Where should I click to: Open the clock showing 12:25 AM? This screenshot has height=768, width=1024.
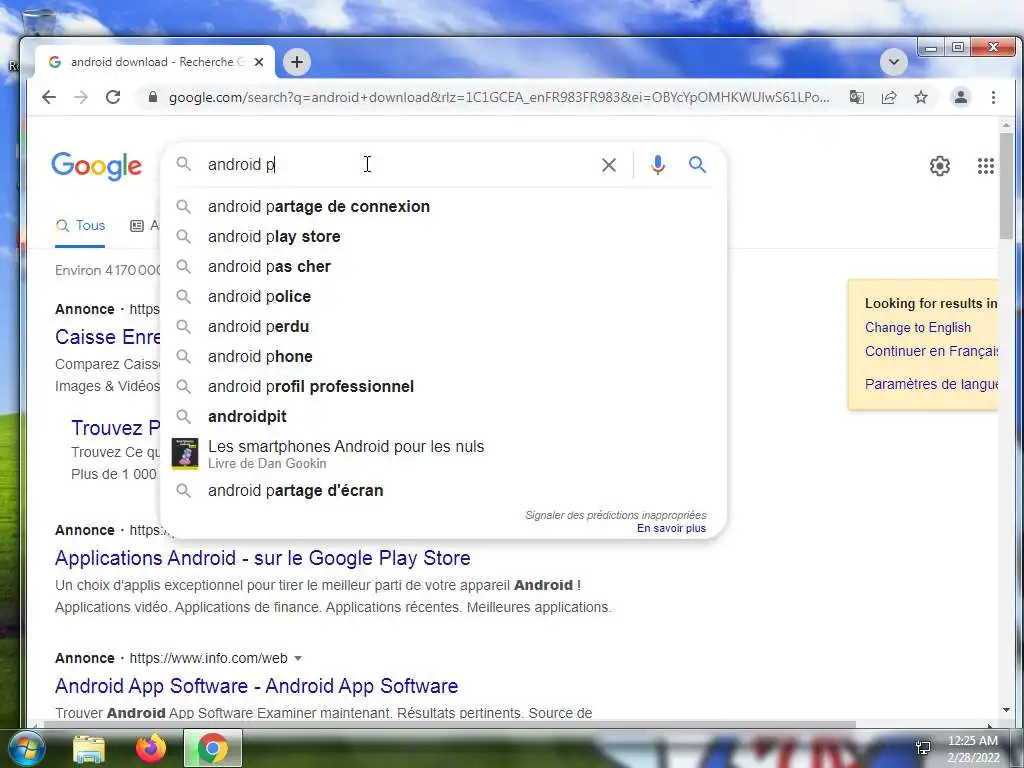pos(973,749)
